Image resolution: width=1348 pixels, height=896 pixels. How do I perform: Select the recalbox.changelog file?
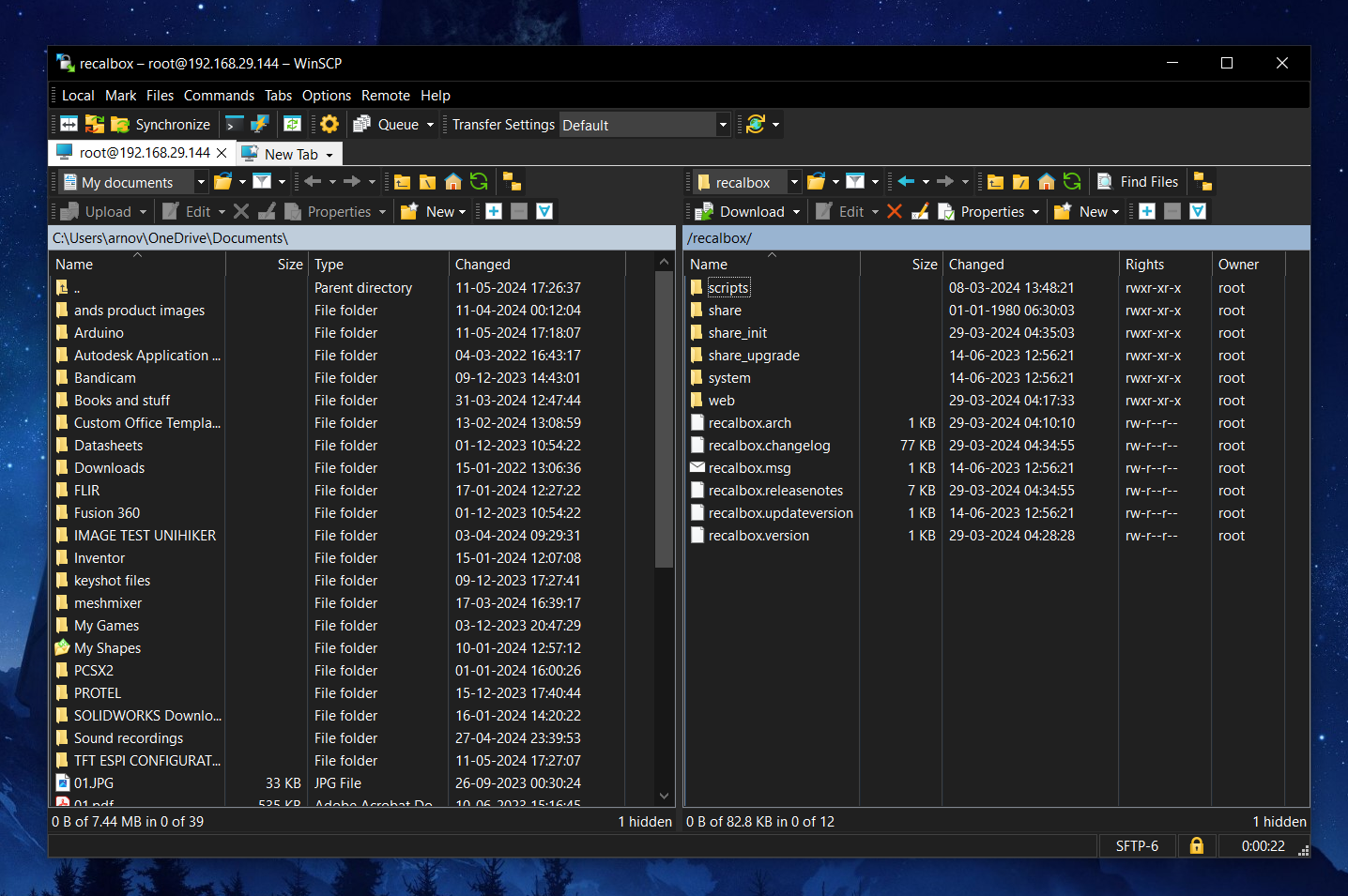(769, 446)
